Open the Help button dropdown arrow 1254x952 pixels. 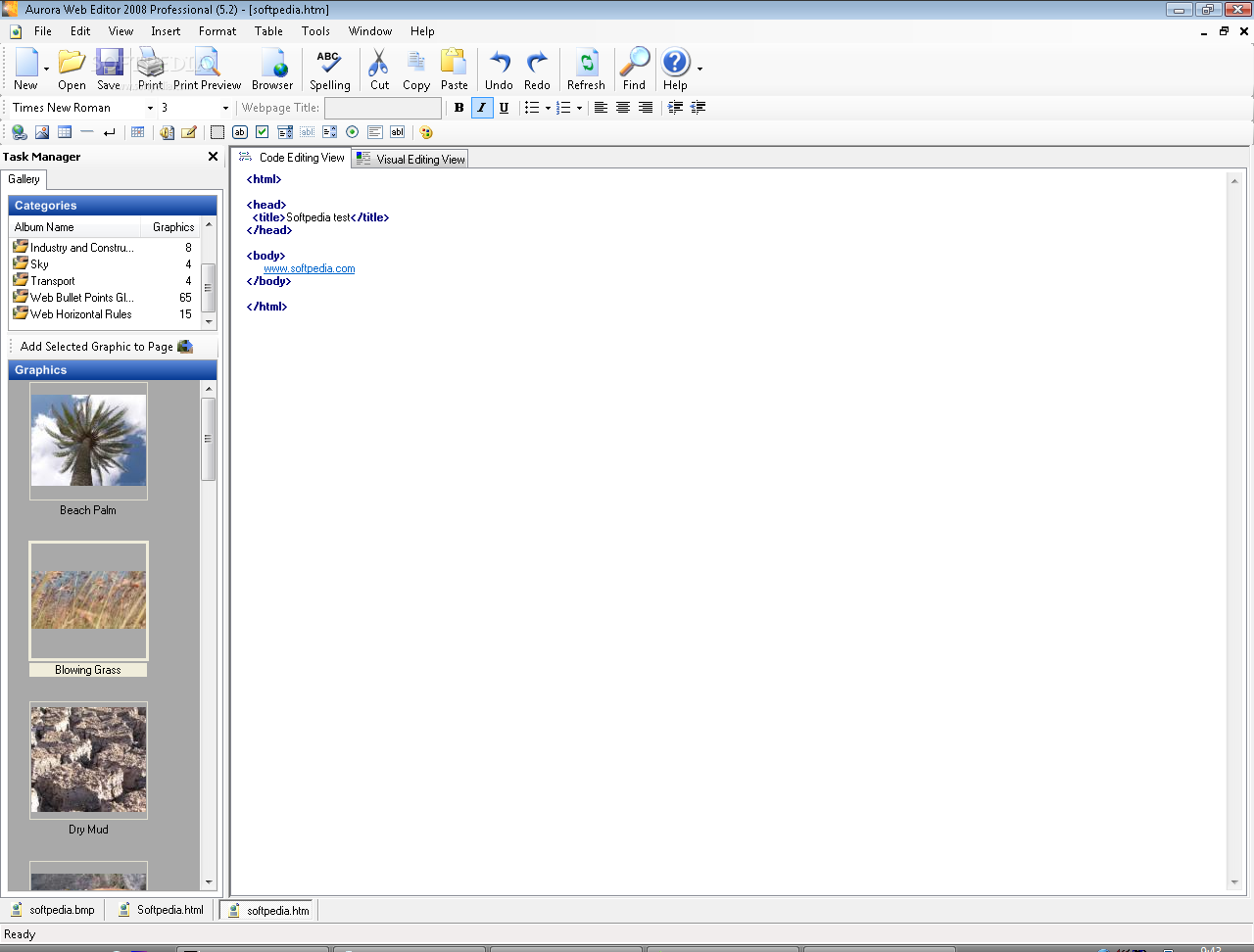[x=699, y=70]
